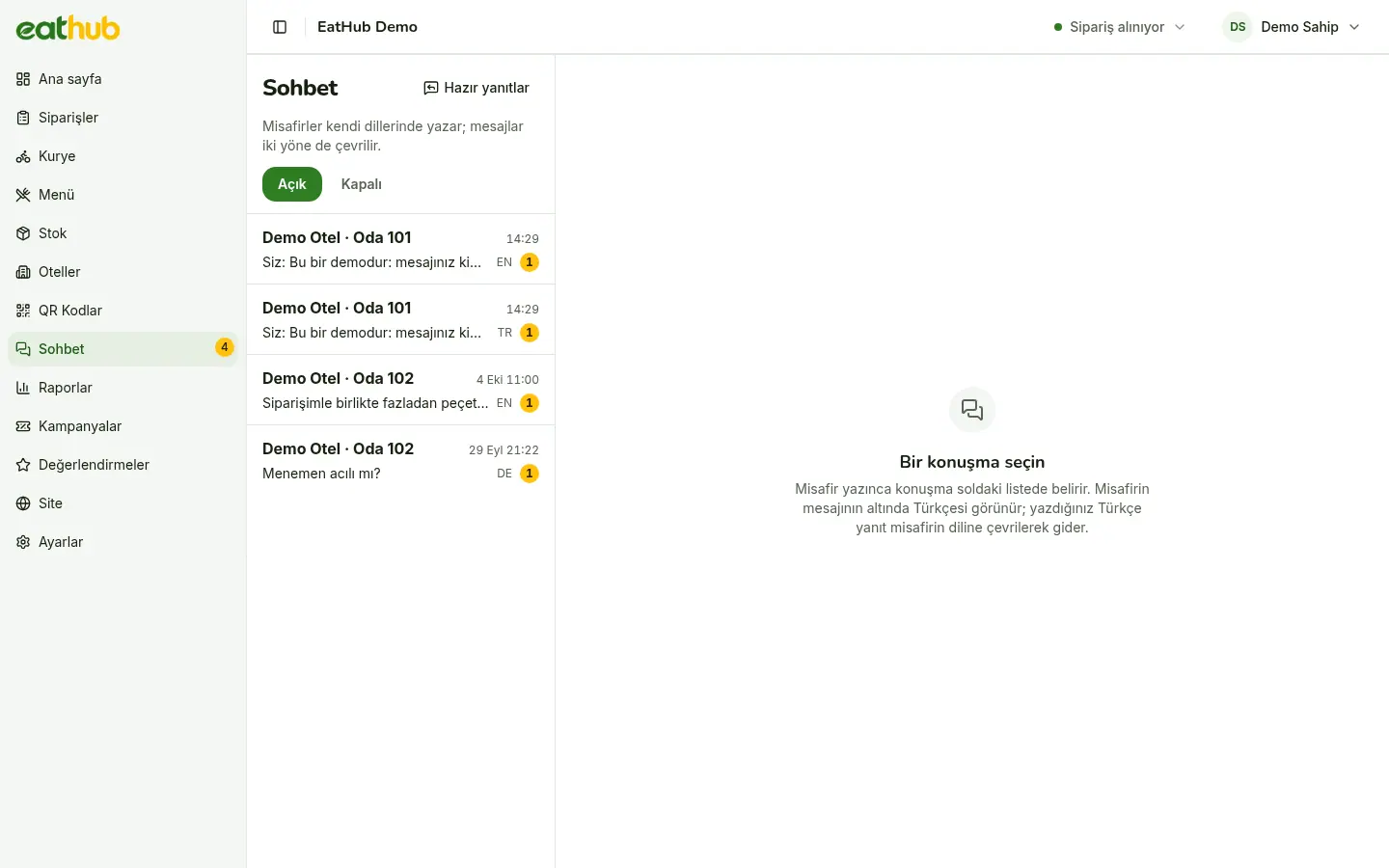The image size is (1389, 868).
Task: Open the Sipariş alınıyor status dropdown
Action: coord(1120,27)
